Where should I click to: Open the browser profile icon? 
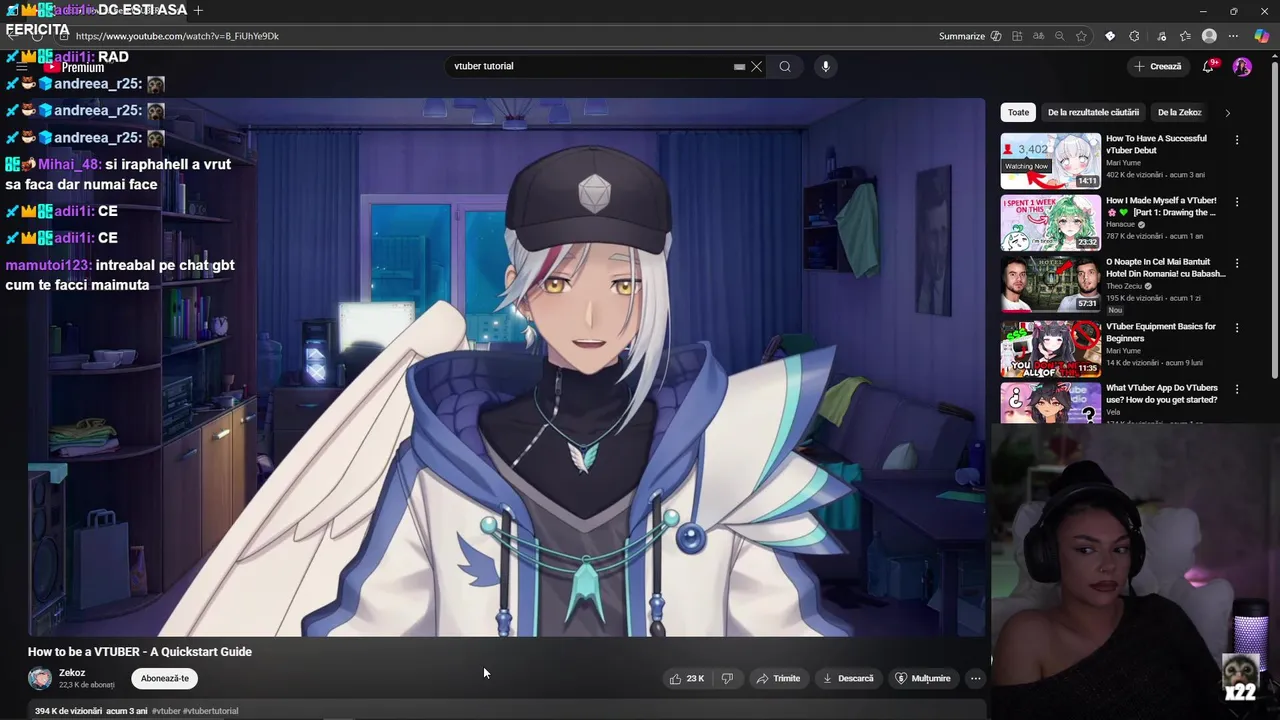(1210, 36)
